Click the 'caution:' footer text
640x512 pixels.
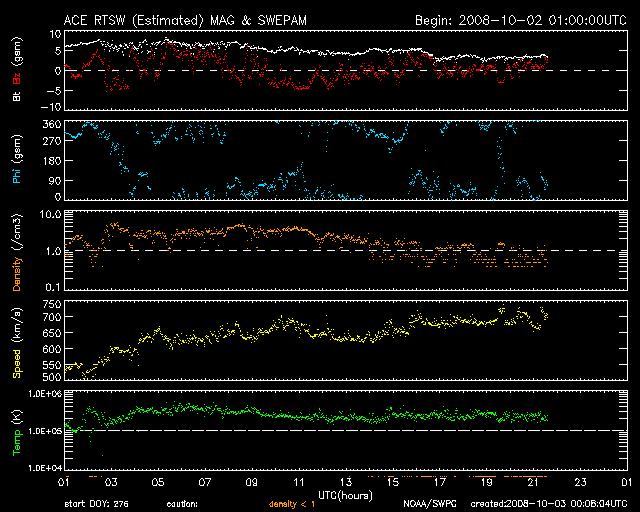182,504
